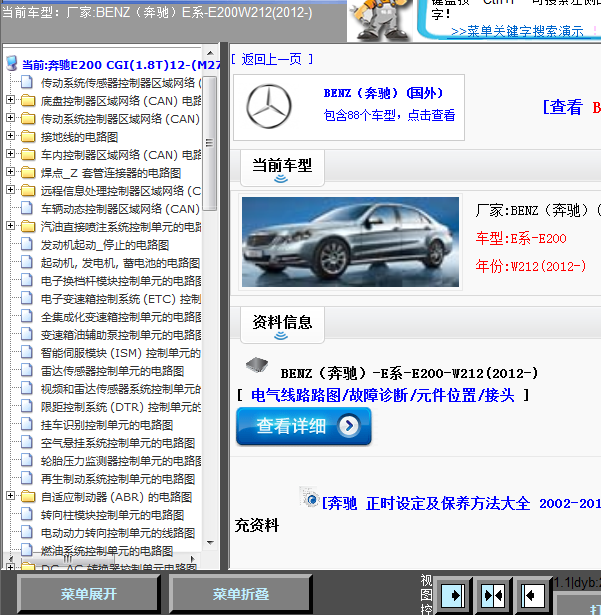Click folder icon of 自适应制动器 (ABR) 的电路图
Viewport: 601px width, 615px height.
point(28,497)
